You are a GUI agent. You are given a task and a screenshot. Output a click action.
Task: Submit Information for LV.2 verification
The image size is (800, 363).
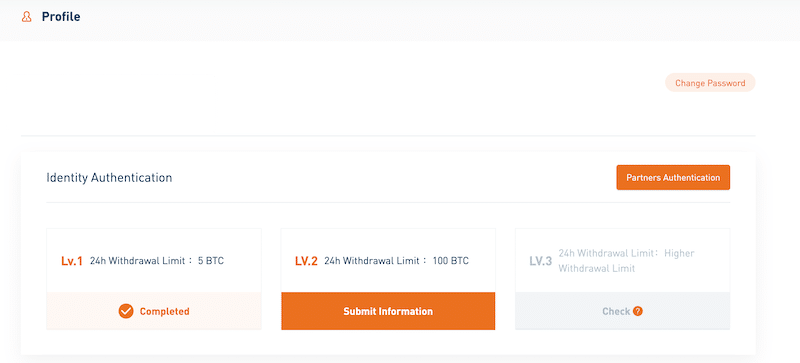pyautogui.click(x=388, y=311)
